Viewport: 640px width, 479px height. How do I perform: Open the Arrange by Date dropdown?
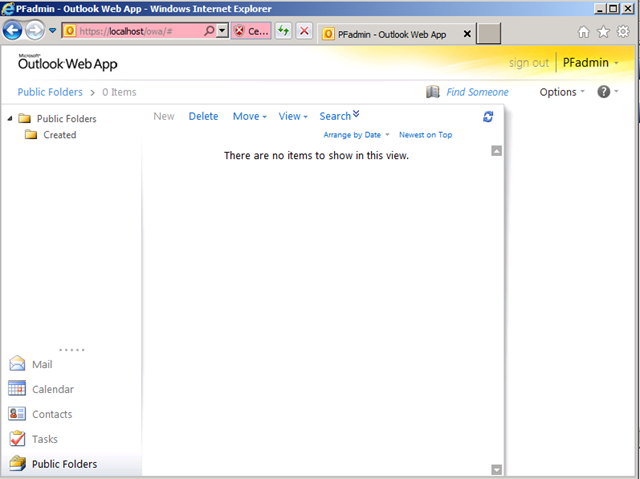[x=356, y=135]
